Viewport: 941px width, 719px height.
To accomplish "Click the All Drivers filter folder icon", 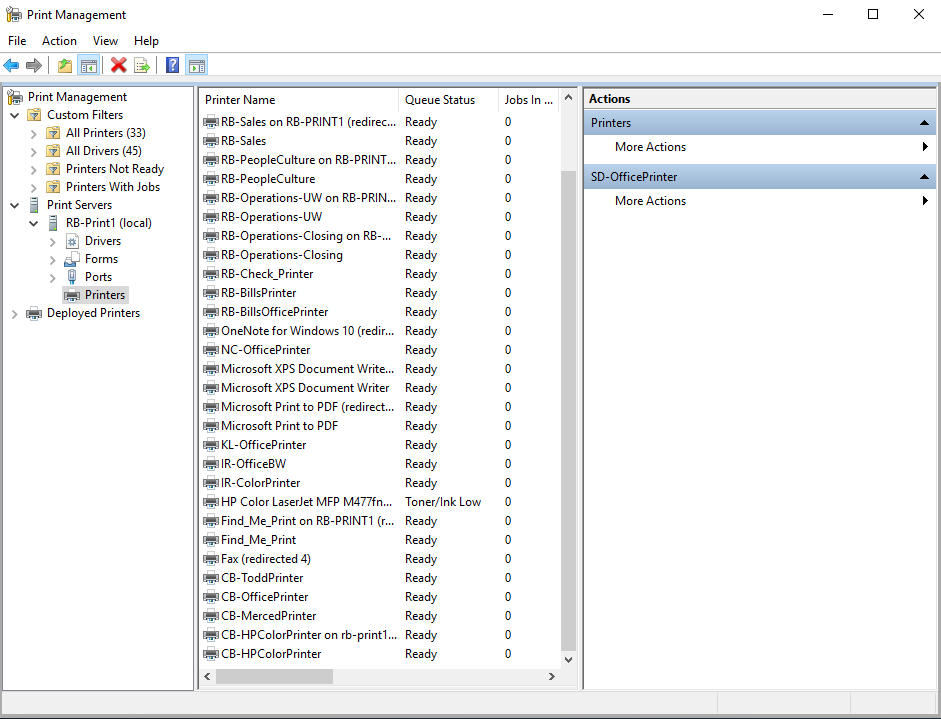I will coord(53,151).
